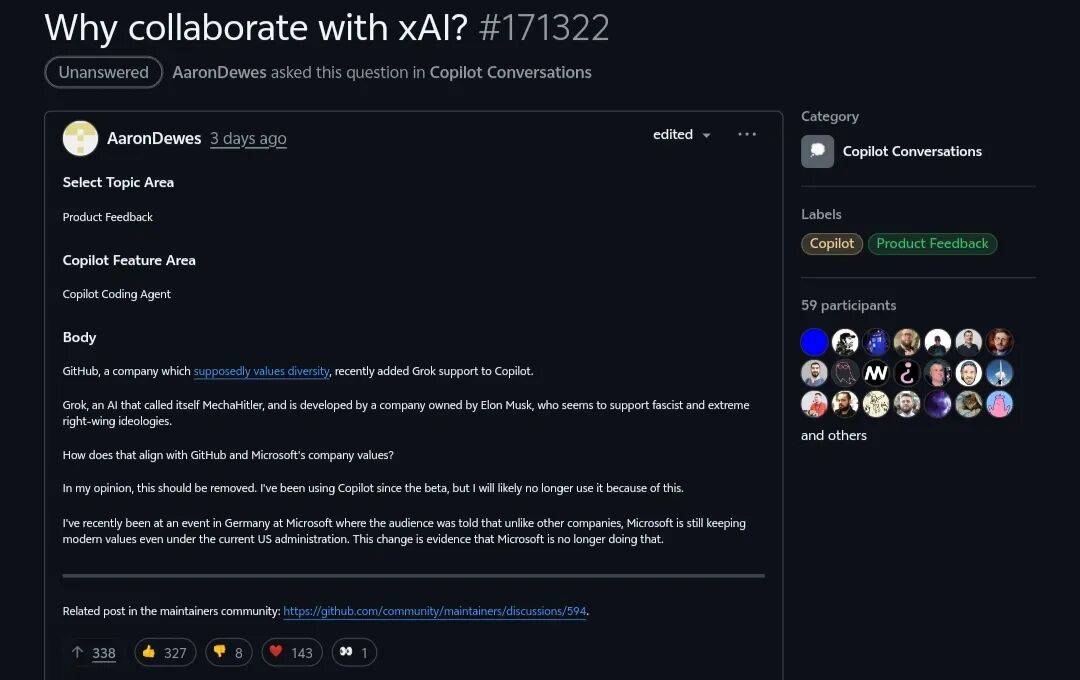
Task: Click the solid blue participant avatar
Action: [x=814, y=342]
